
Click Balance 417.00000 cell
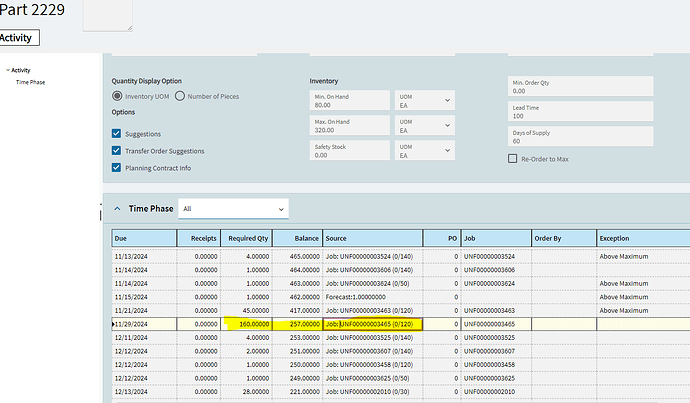pos(297,311)
